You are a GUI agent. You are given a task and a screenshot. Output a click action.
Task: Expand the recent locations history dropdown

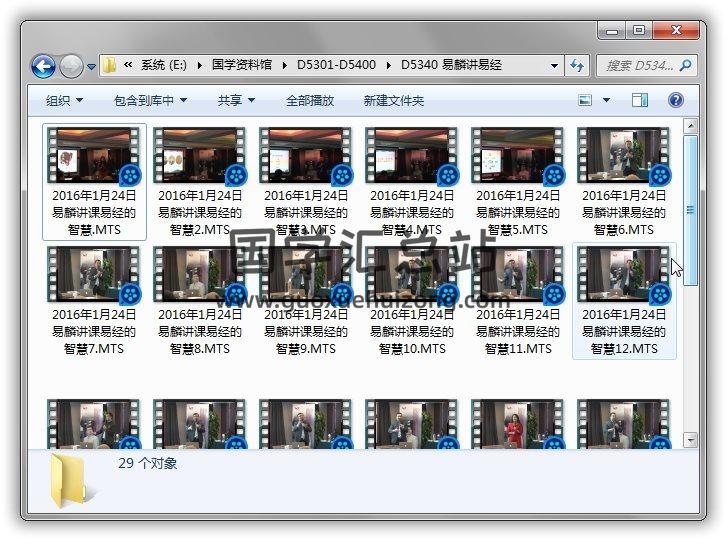pos(92,67)
